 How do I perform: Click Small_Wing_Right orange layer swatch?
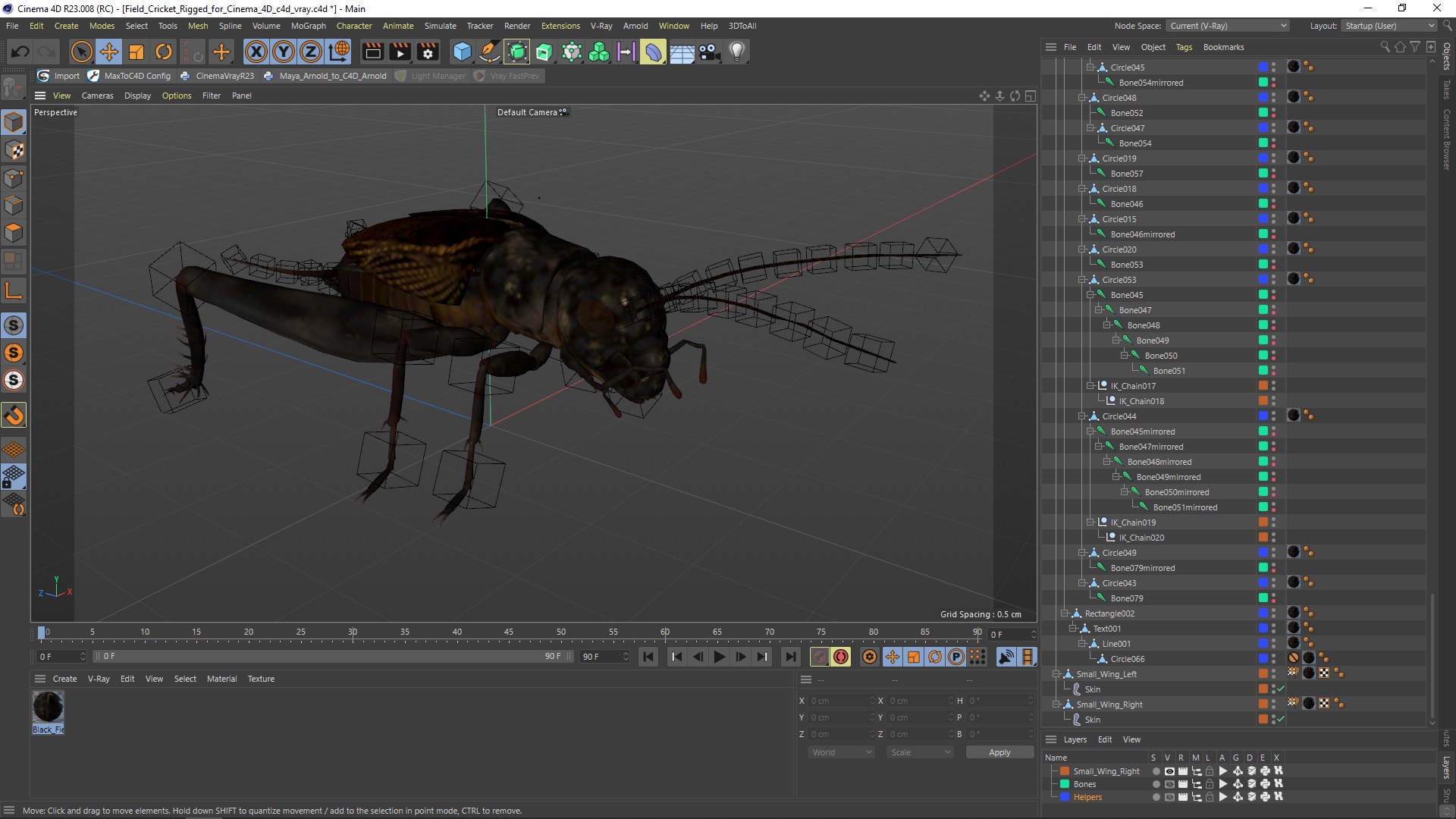(x=1065, y=771)
